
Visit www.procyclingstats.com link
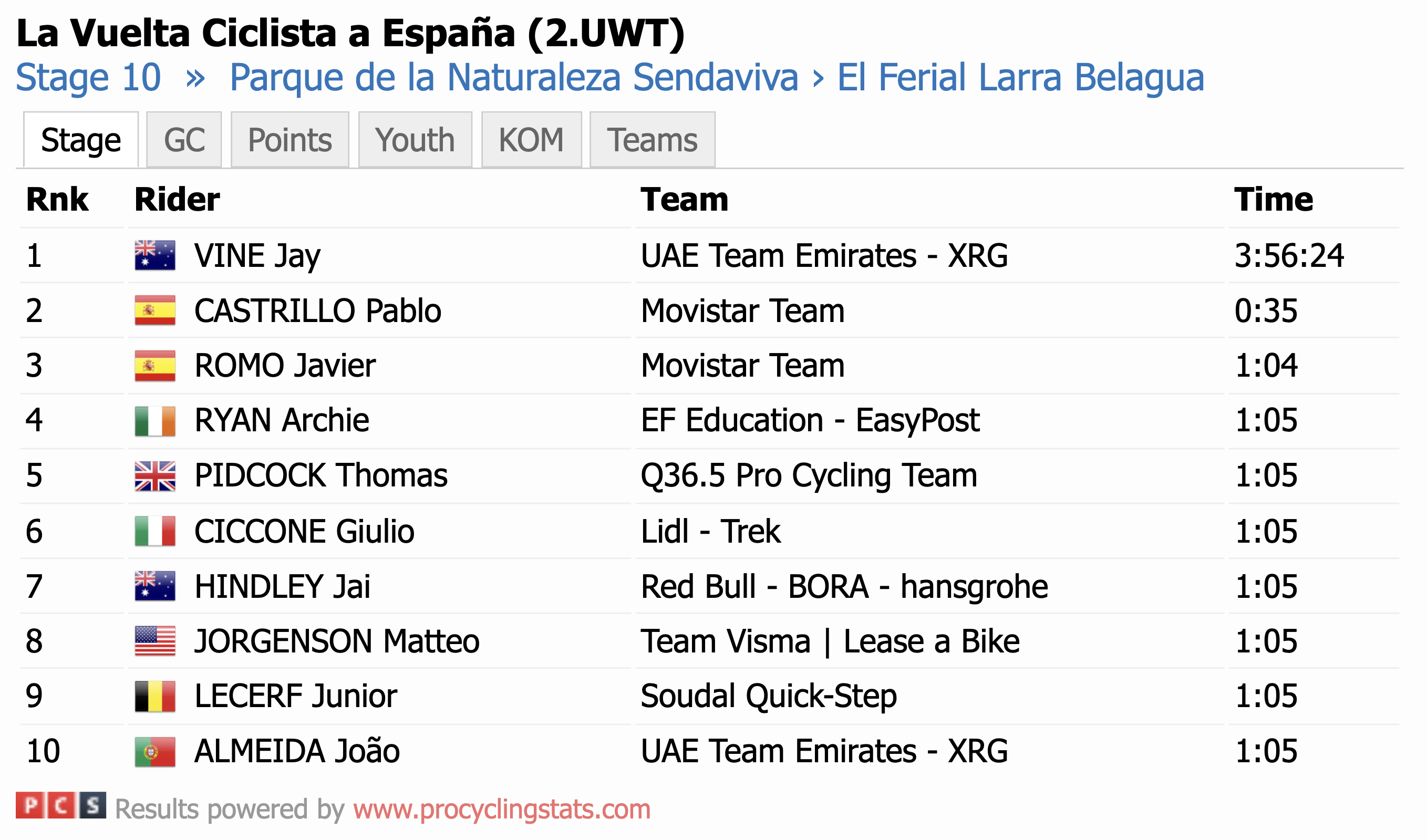[502, 809]
